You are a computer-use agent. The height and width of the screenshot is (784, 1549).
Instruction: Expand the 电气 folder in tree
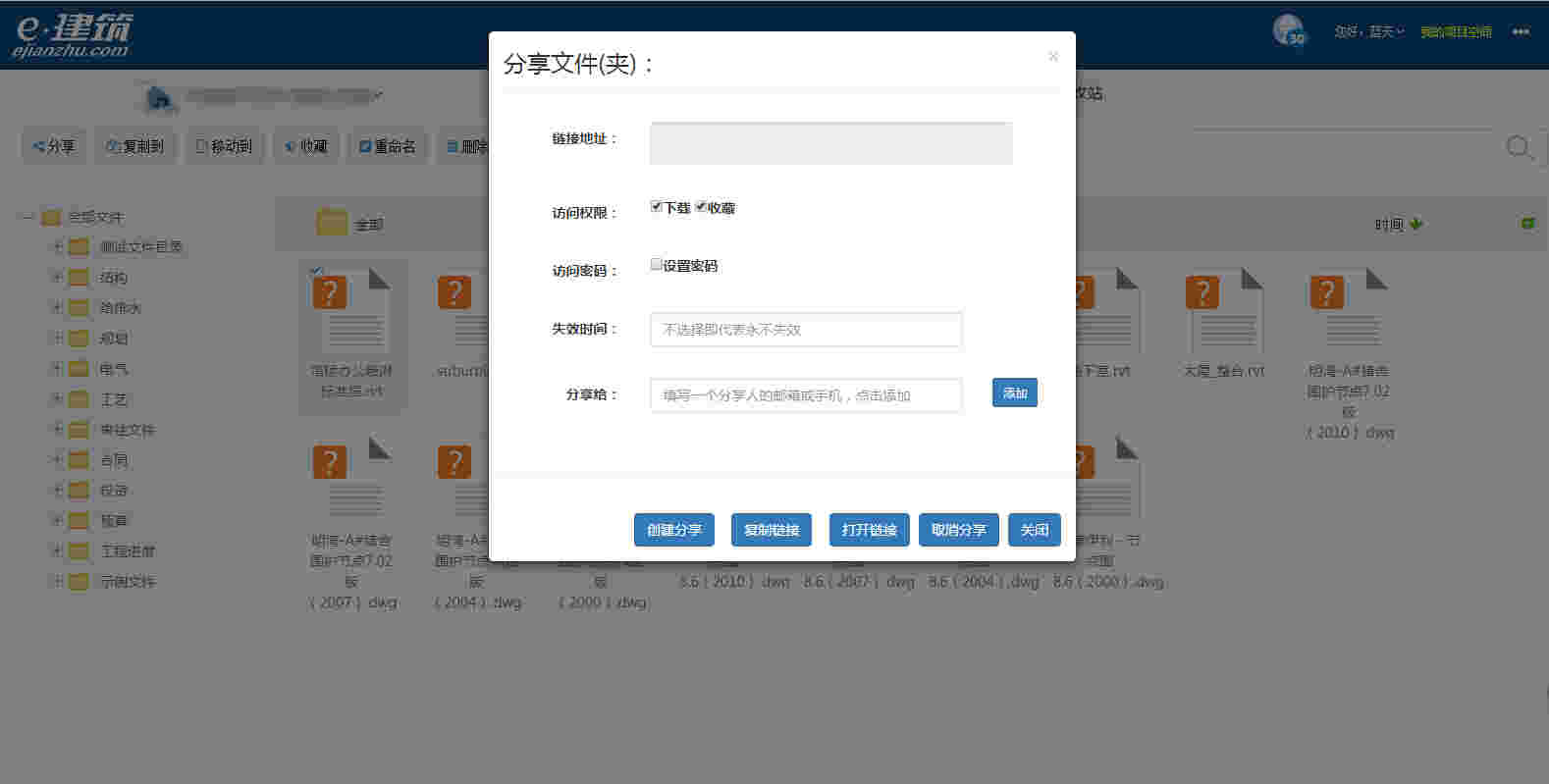click(x=57, y=369)
